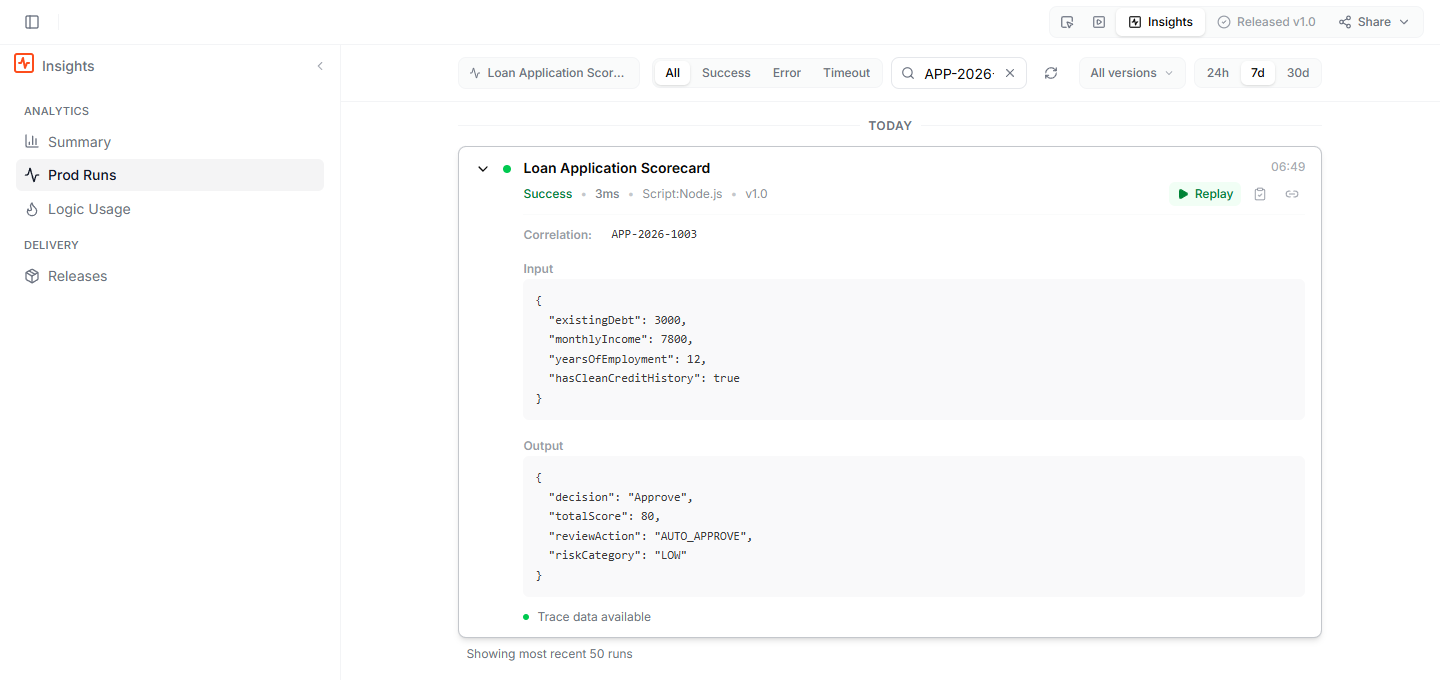Click the cursor inspect icon in header

(1067, 22)
